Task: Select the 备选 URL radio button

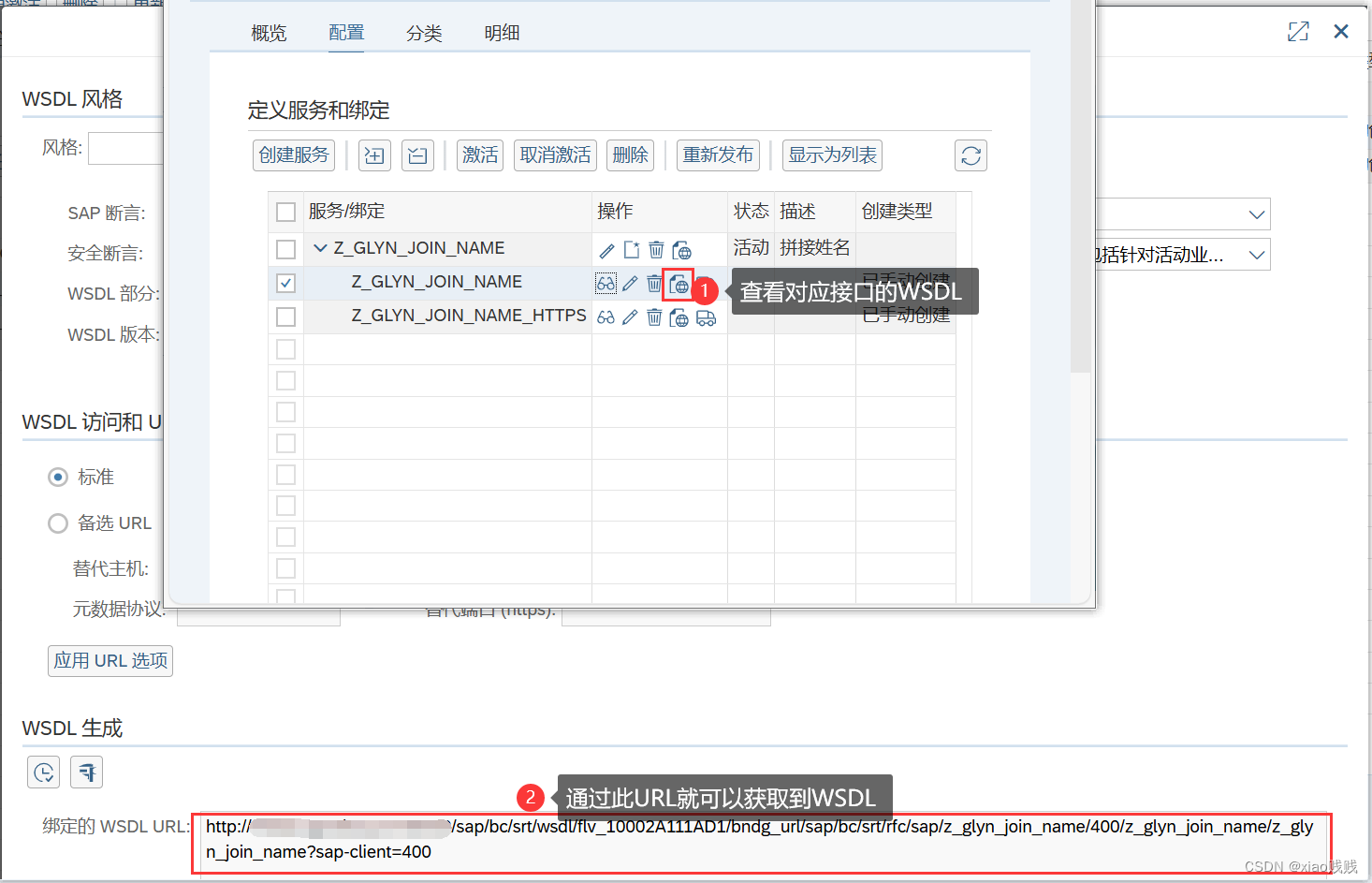Action: point(58,523)
